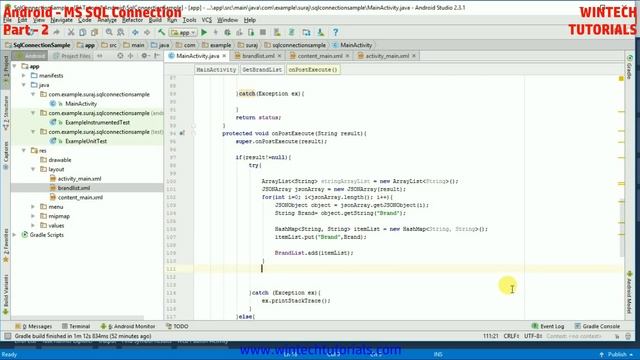Screen dimensions: 640x360
Task: Collapse the java folder node
Action: click(24, 85)
